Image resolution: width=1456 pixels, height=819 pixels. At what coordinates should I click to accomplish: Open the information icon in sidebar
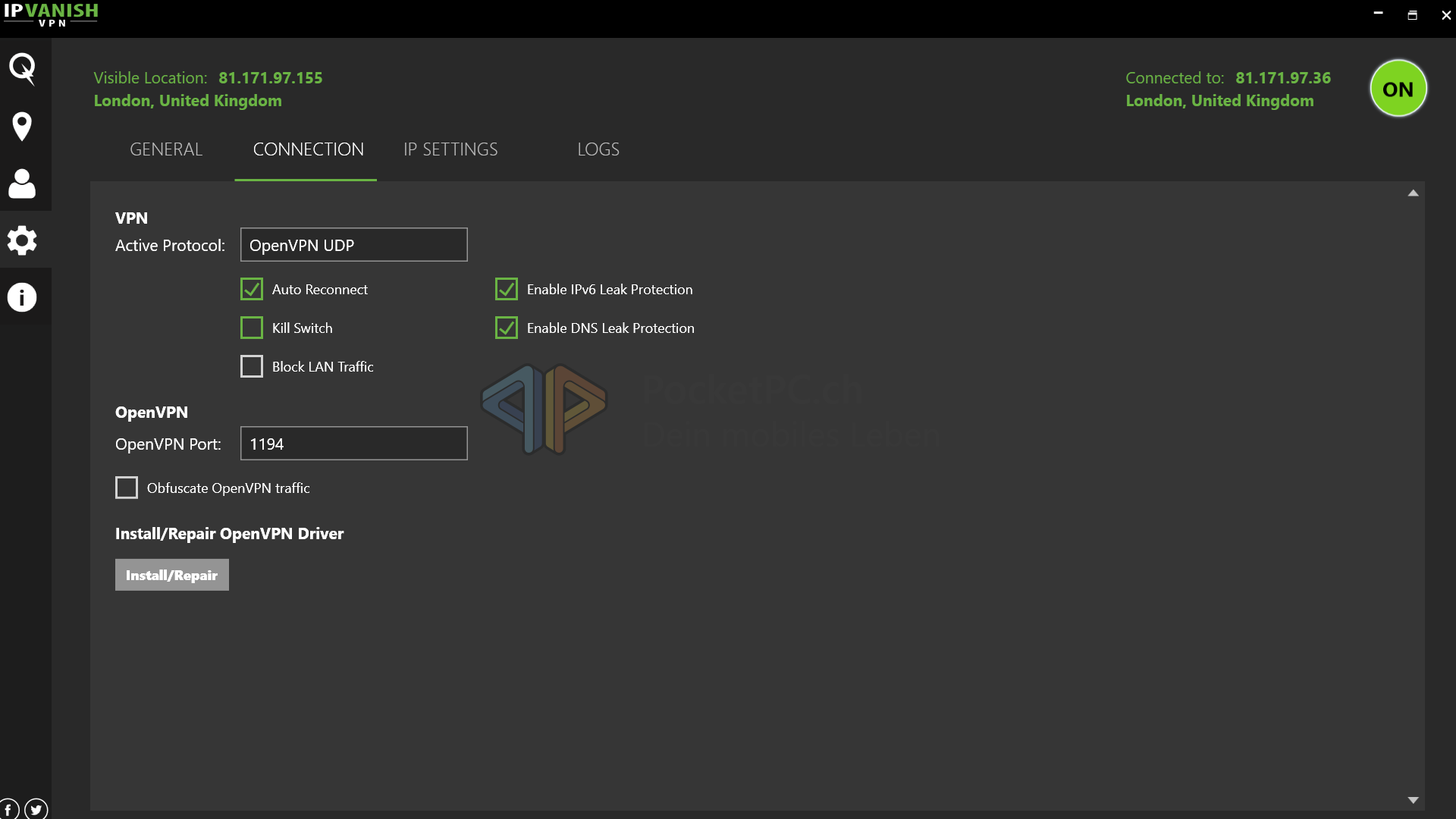pyautogui.click(x=23, y=297)
